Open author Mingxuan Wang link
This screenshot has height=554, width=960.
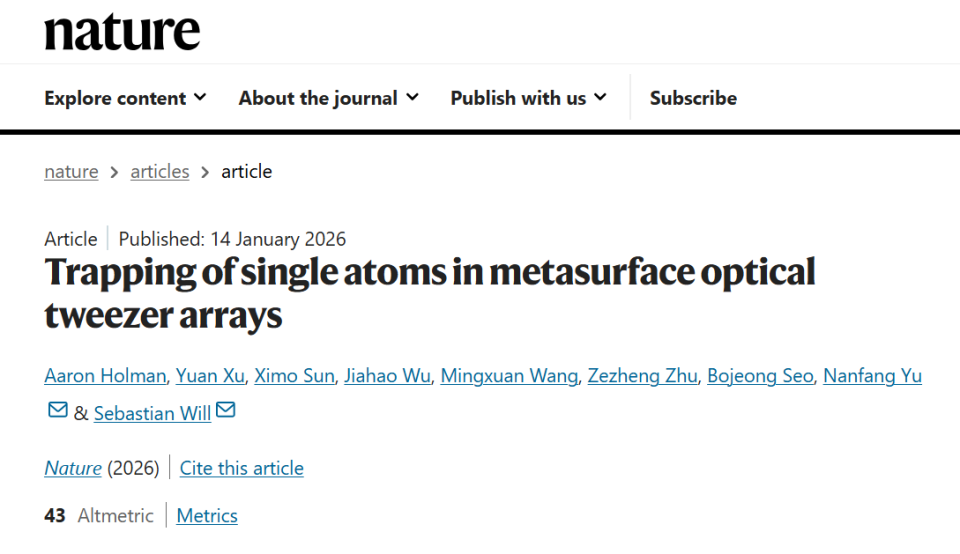(511, 376)
